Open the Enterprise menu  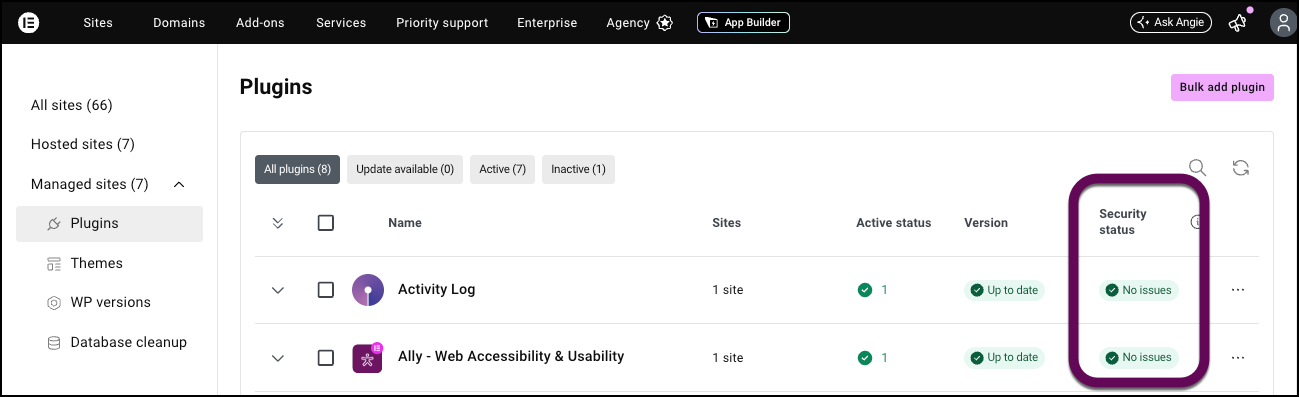pos(547,23)
